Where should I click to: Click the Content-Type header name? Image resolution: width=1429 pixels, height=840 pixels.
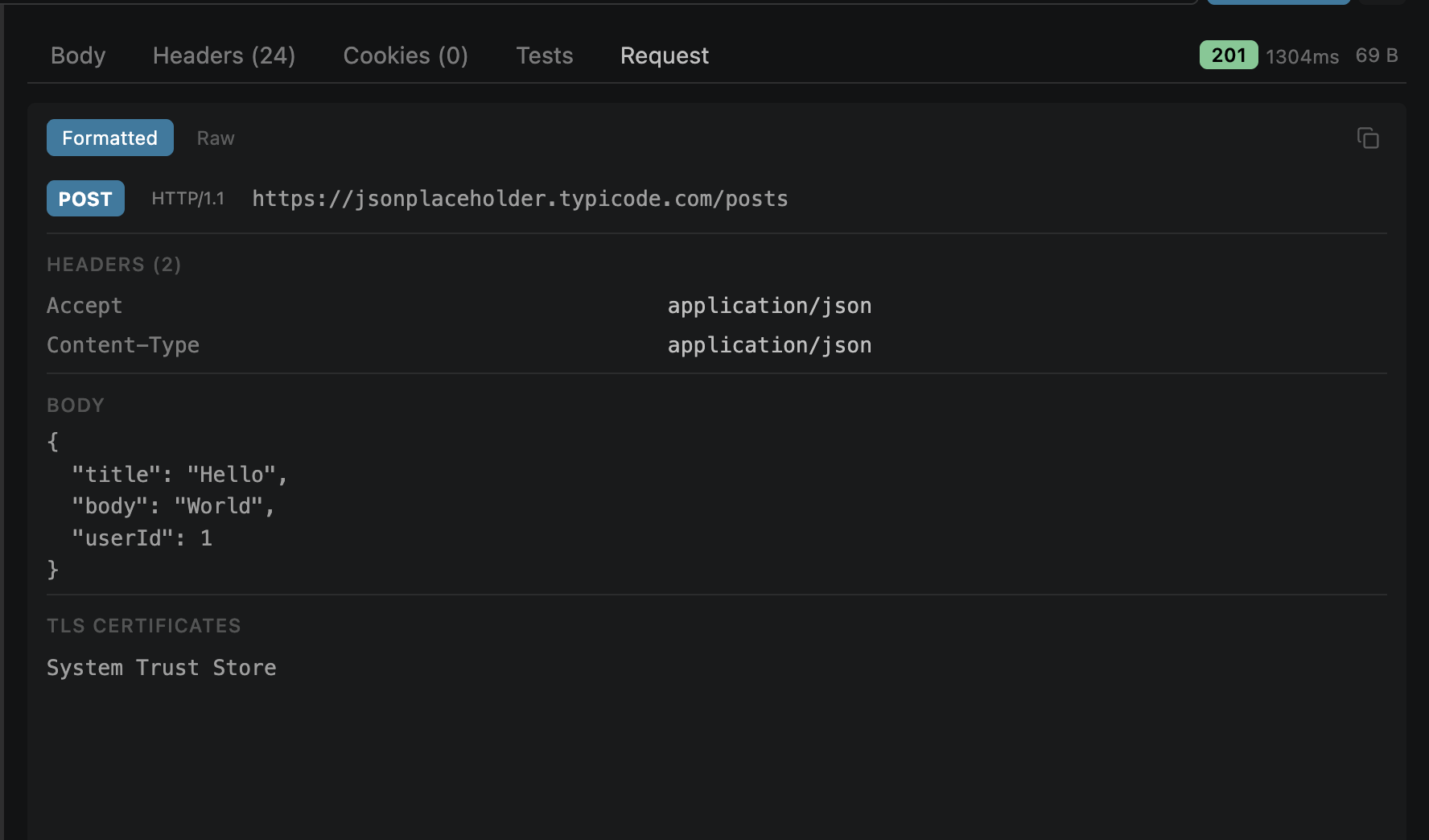(x=123, y=345)
